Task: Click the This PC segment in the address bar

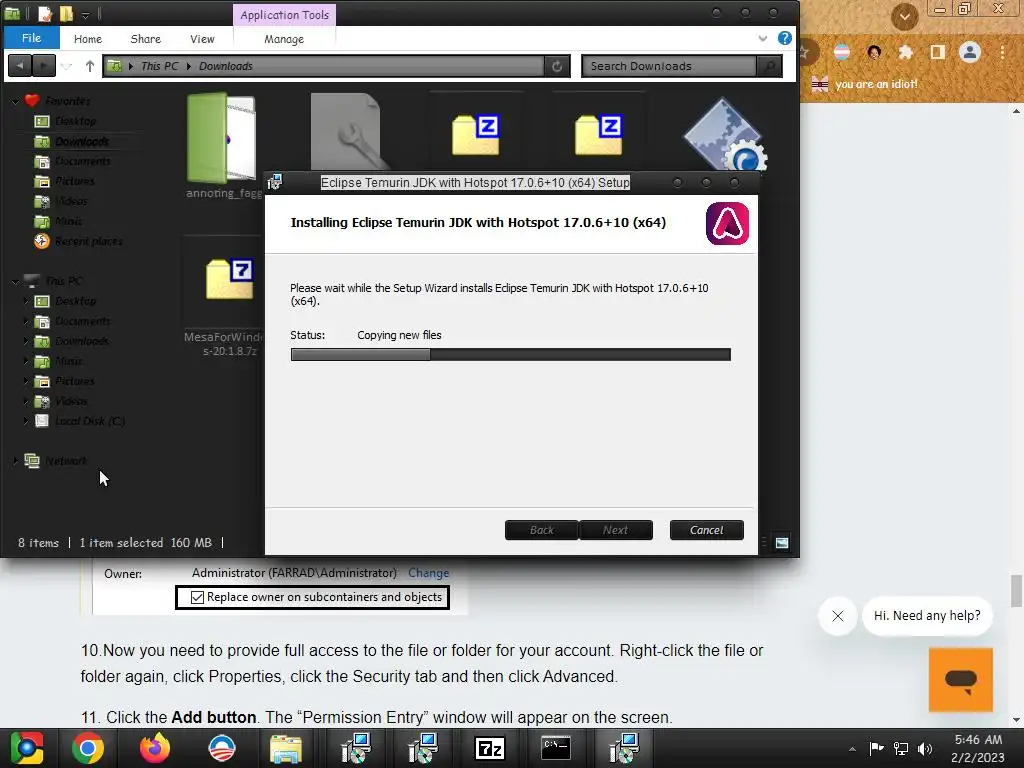Action: pos(159,66)
